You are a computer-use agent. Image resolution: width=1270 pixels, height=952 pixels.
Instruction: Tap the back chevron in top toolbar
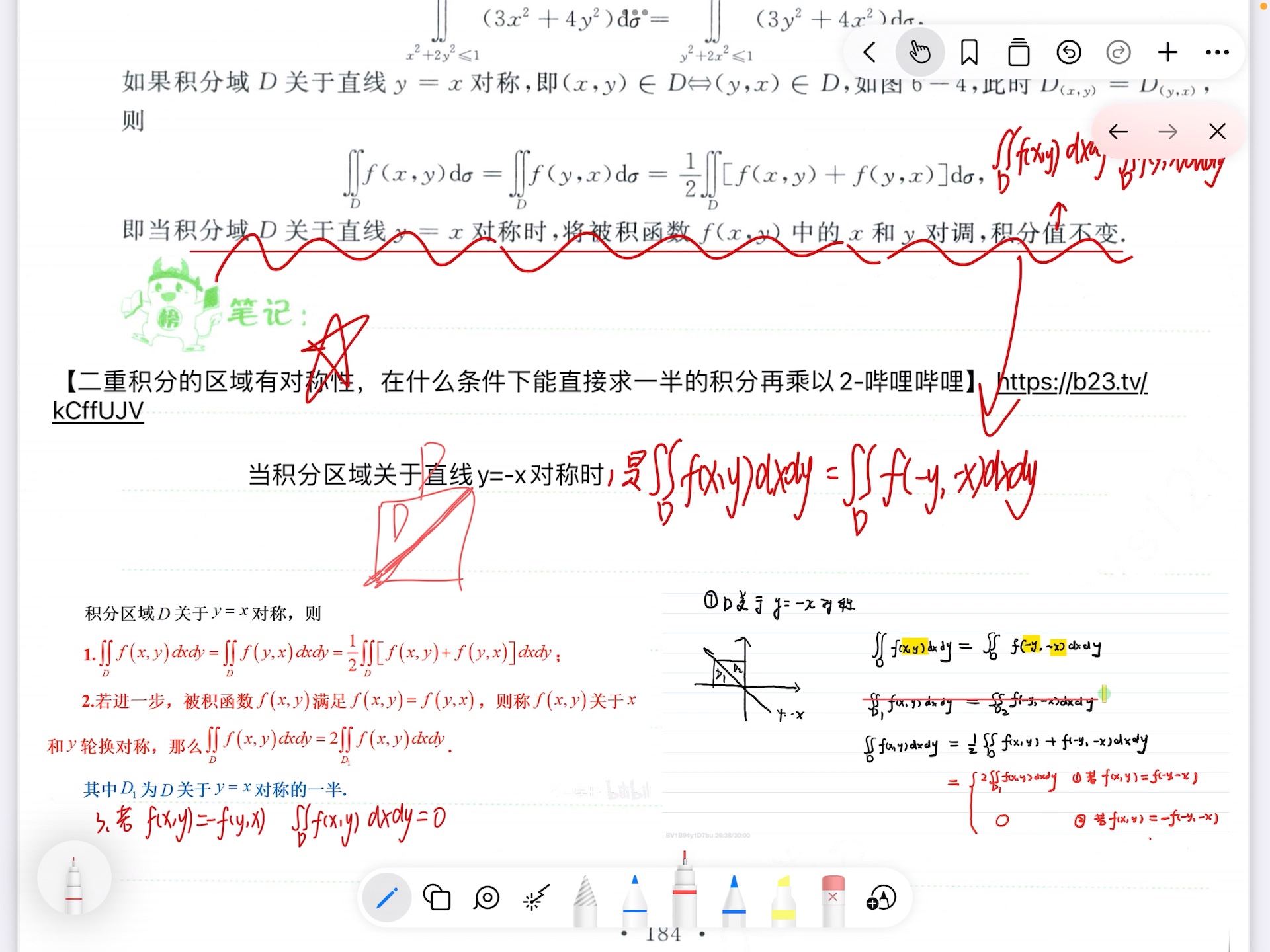pyautogui.click(x=869, y=52)
